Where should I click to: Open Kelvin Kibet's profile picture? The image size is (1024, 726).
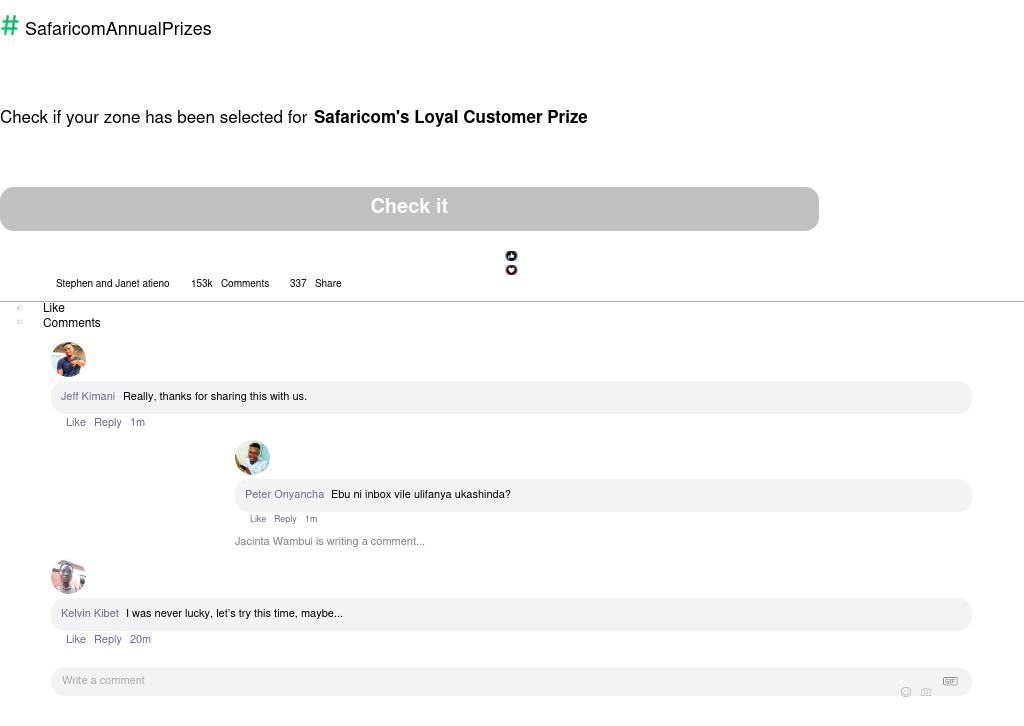pos(69,576)
